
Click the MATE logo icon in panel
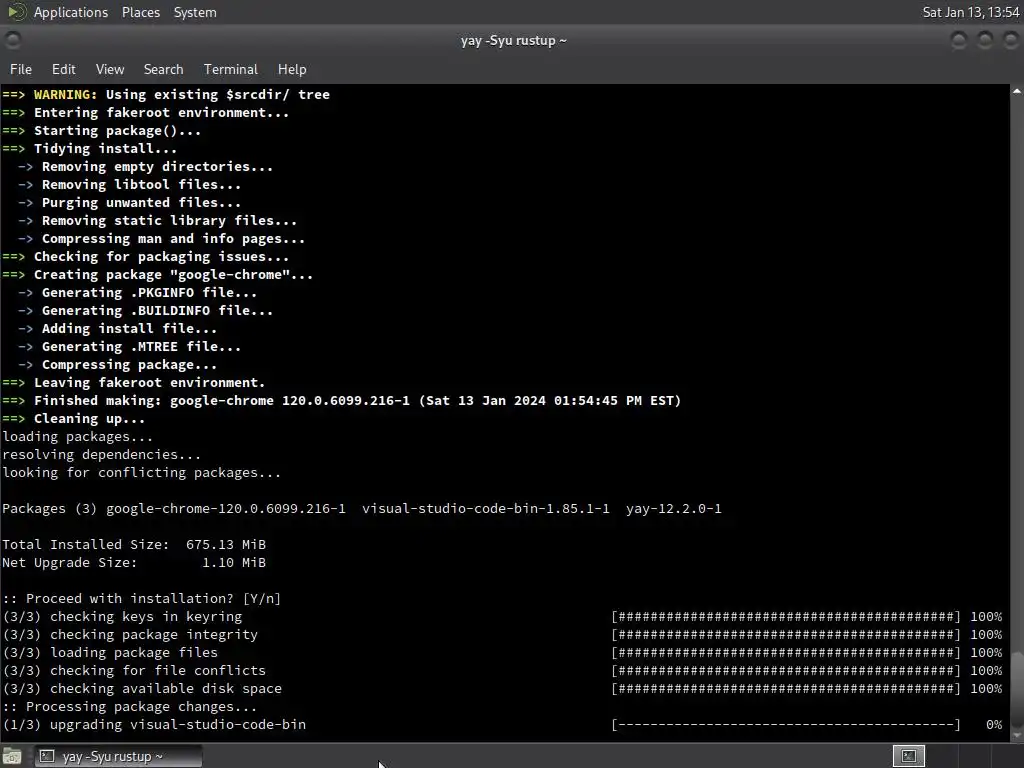16,12
